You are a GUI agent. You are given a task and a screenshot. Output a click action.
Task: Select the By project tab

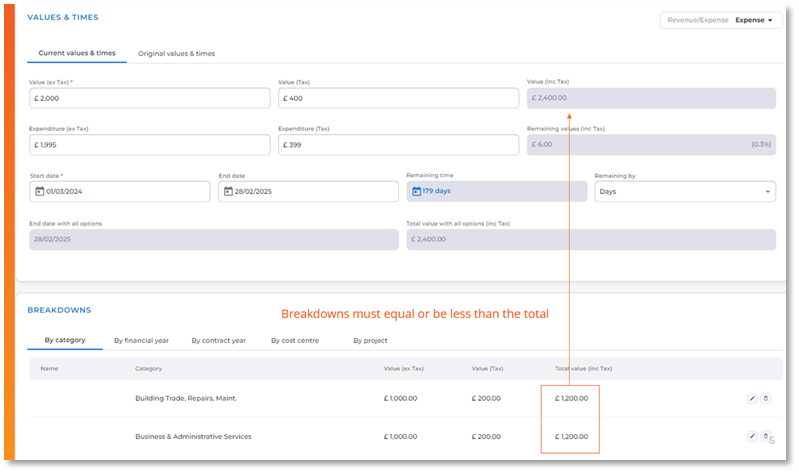pyautogui.click(x=370, y=340)
